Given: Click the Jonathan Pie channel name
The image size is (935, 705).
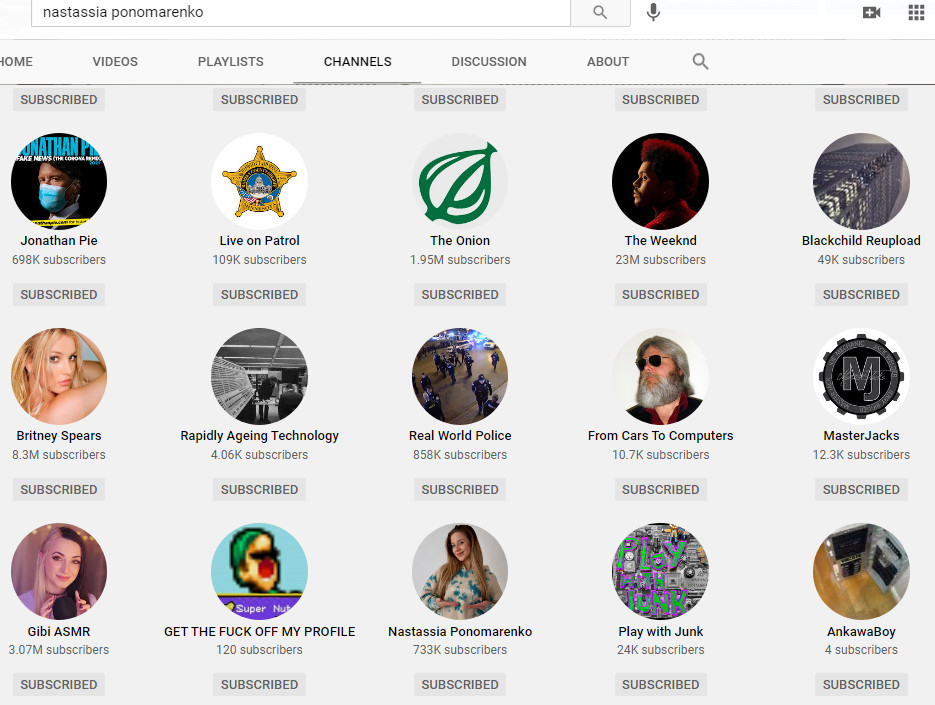Looking at the screenshot, I should click(x=59, y=240).
